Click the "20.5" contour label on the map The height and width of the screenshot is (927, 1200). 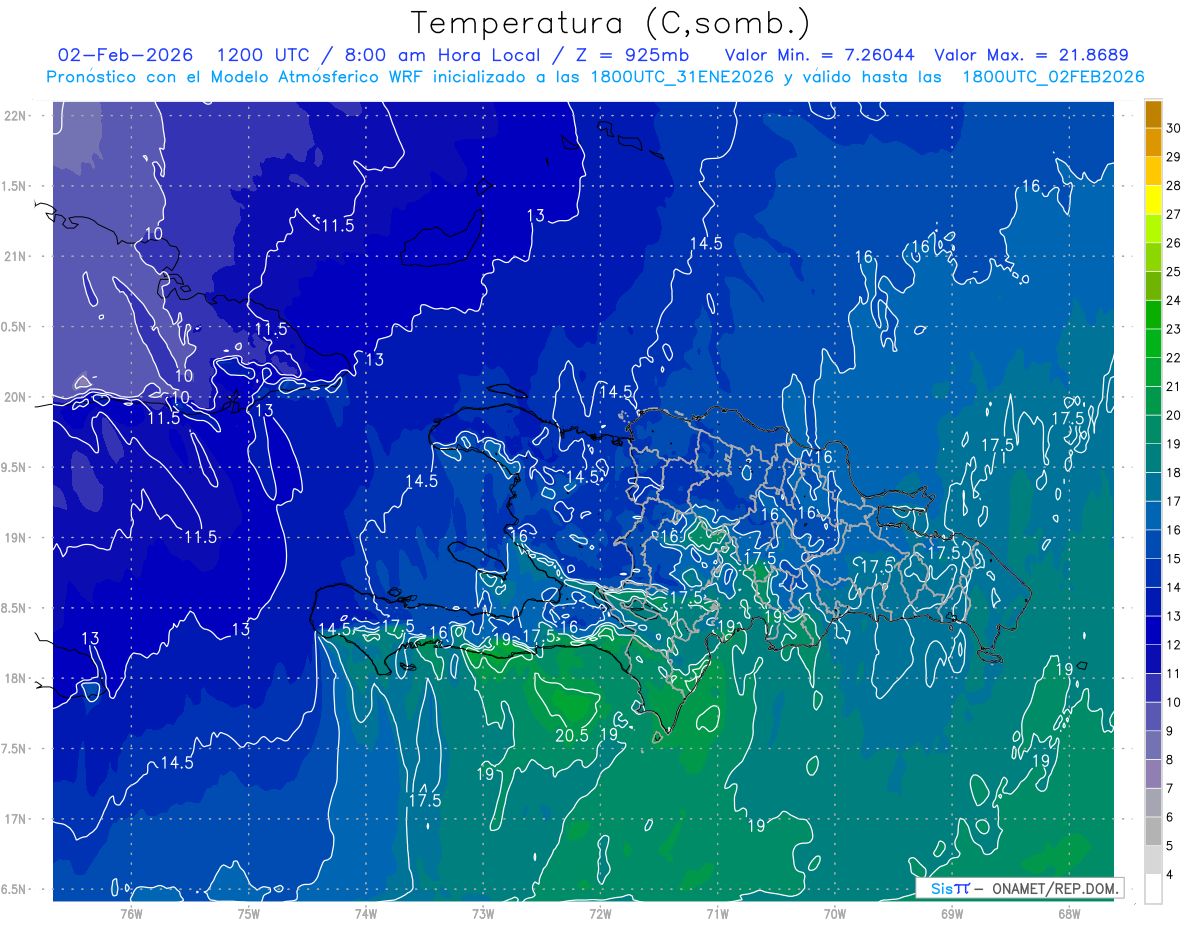coord(571,735)
